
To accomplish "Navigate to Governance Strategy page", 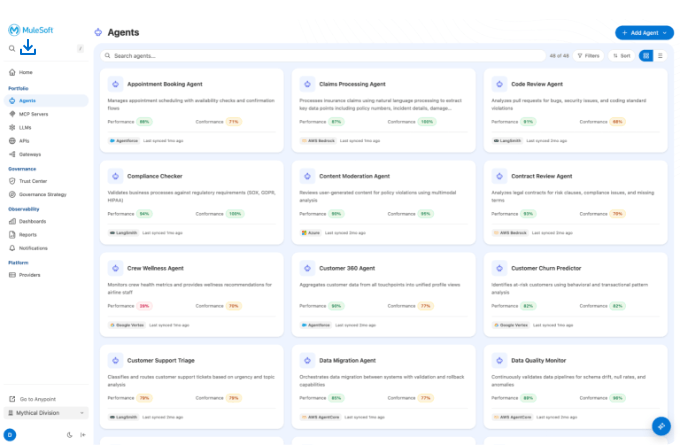I will coord(42,194).
